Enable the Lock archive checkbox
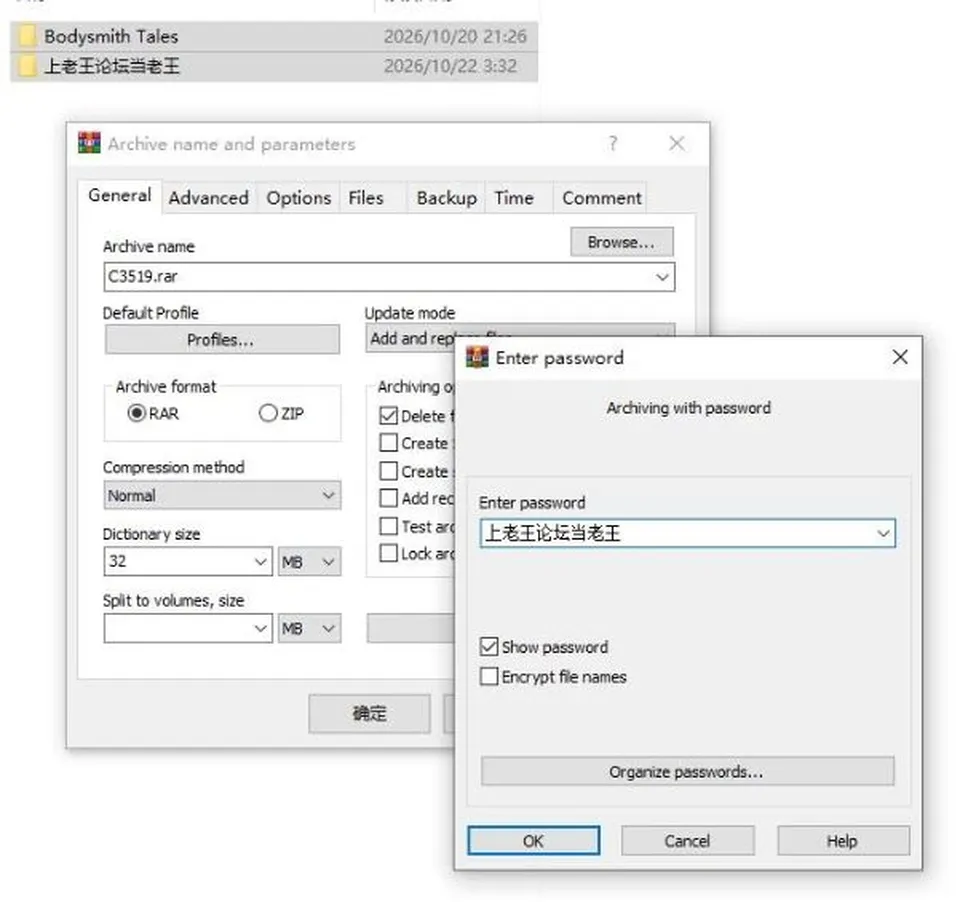 [x=389, y=553]
